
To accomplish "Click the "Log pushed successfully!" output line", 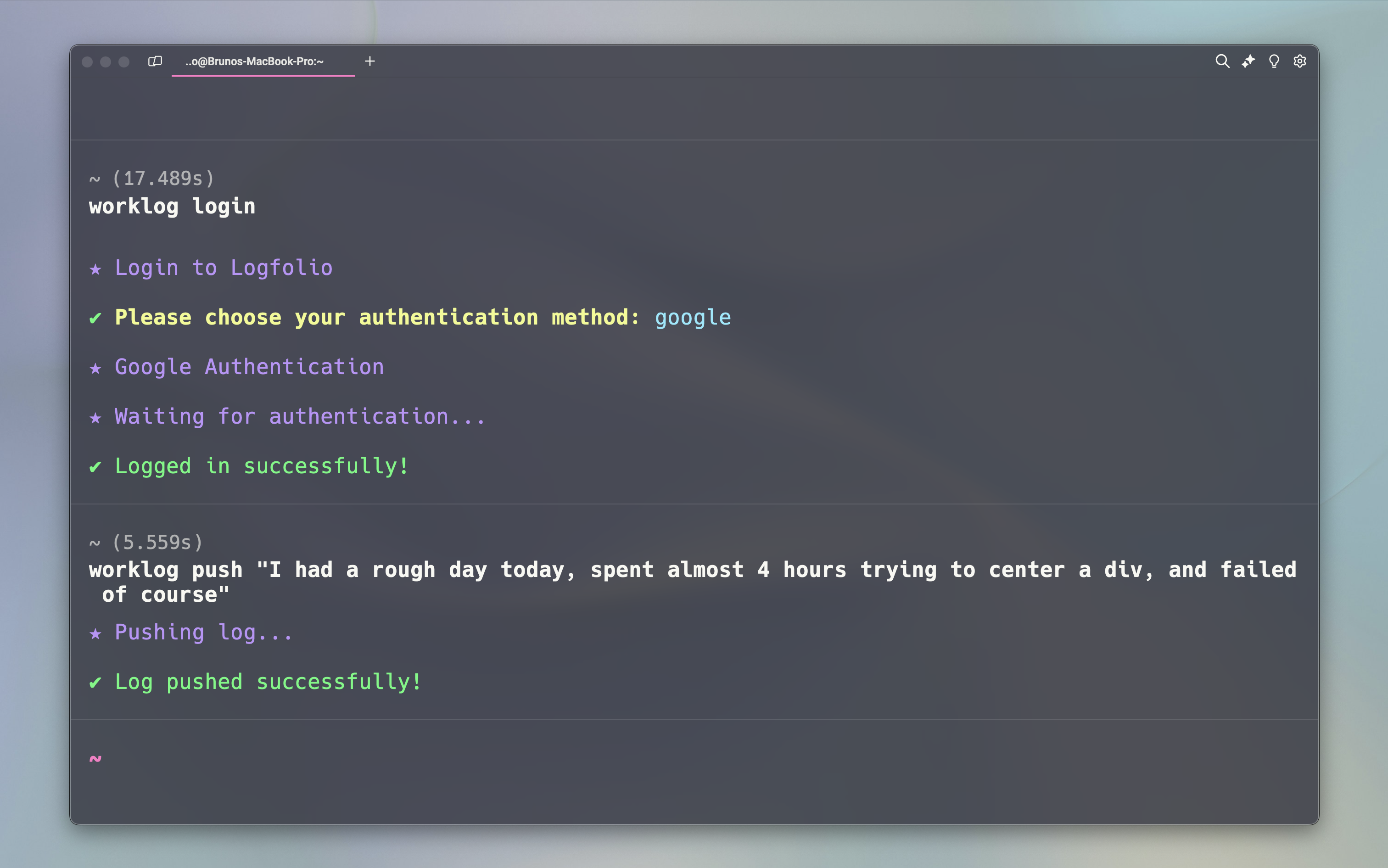I will (x=268, y=682).
